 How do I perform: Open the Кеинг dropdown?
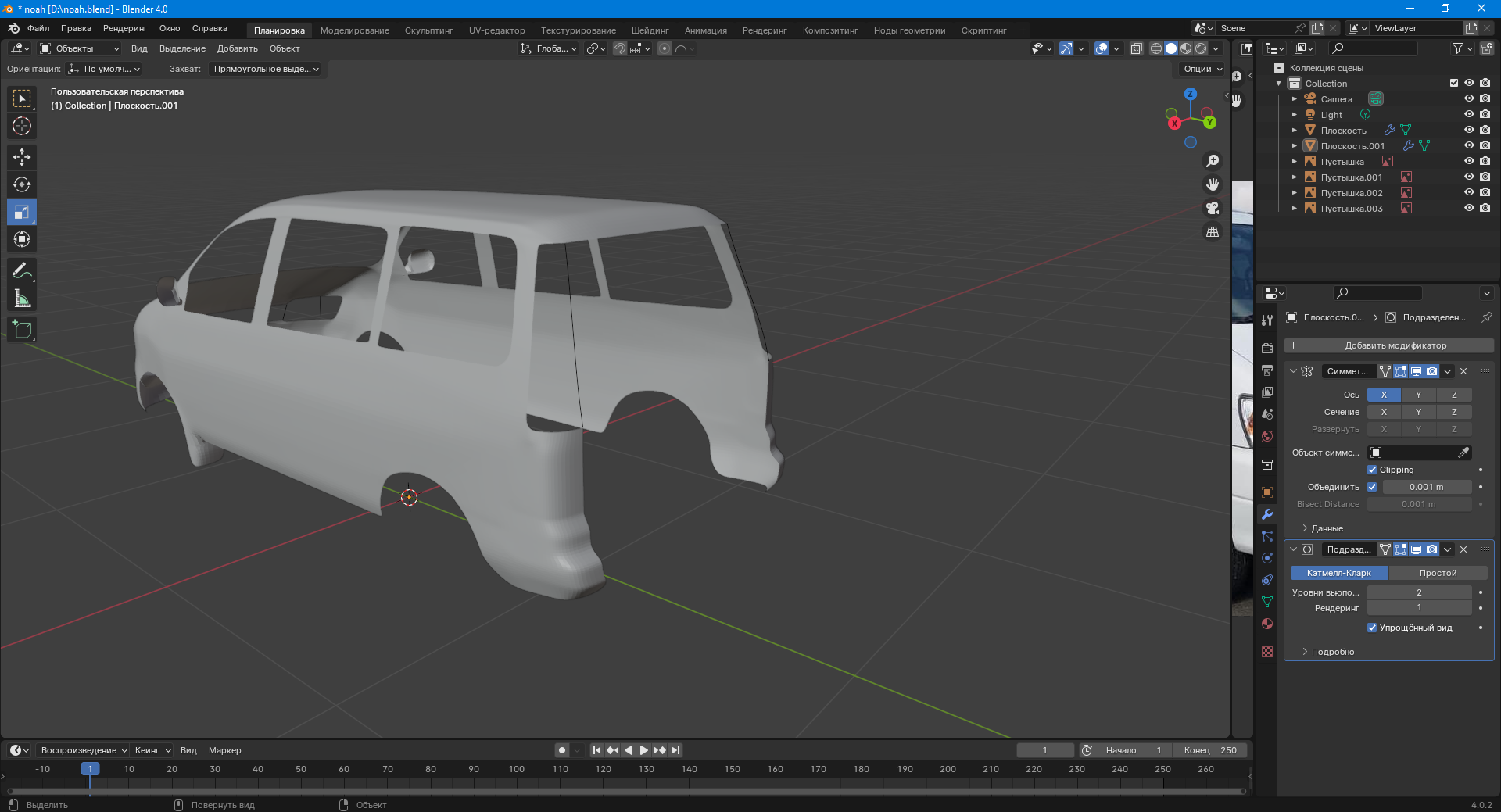click(152, 750)
